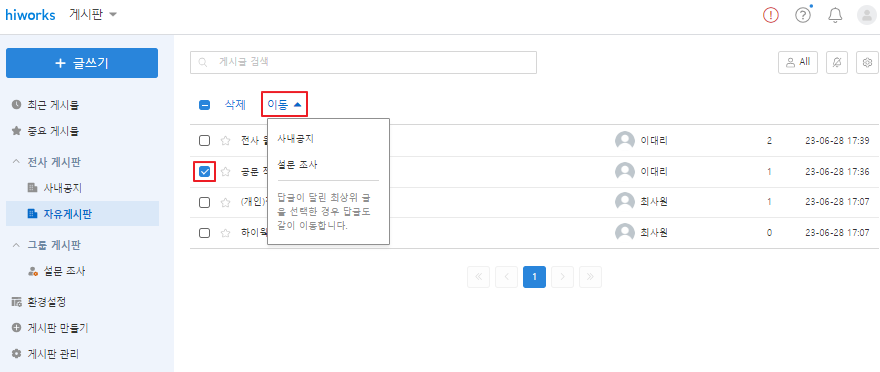Toggle the select-all checkbox beside 삭제
This screenshot has width=880, height=372.
205,105
